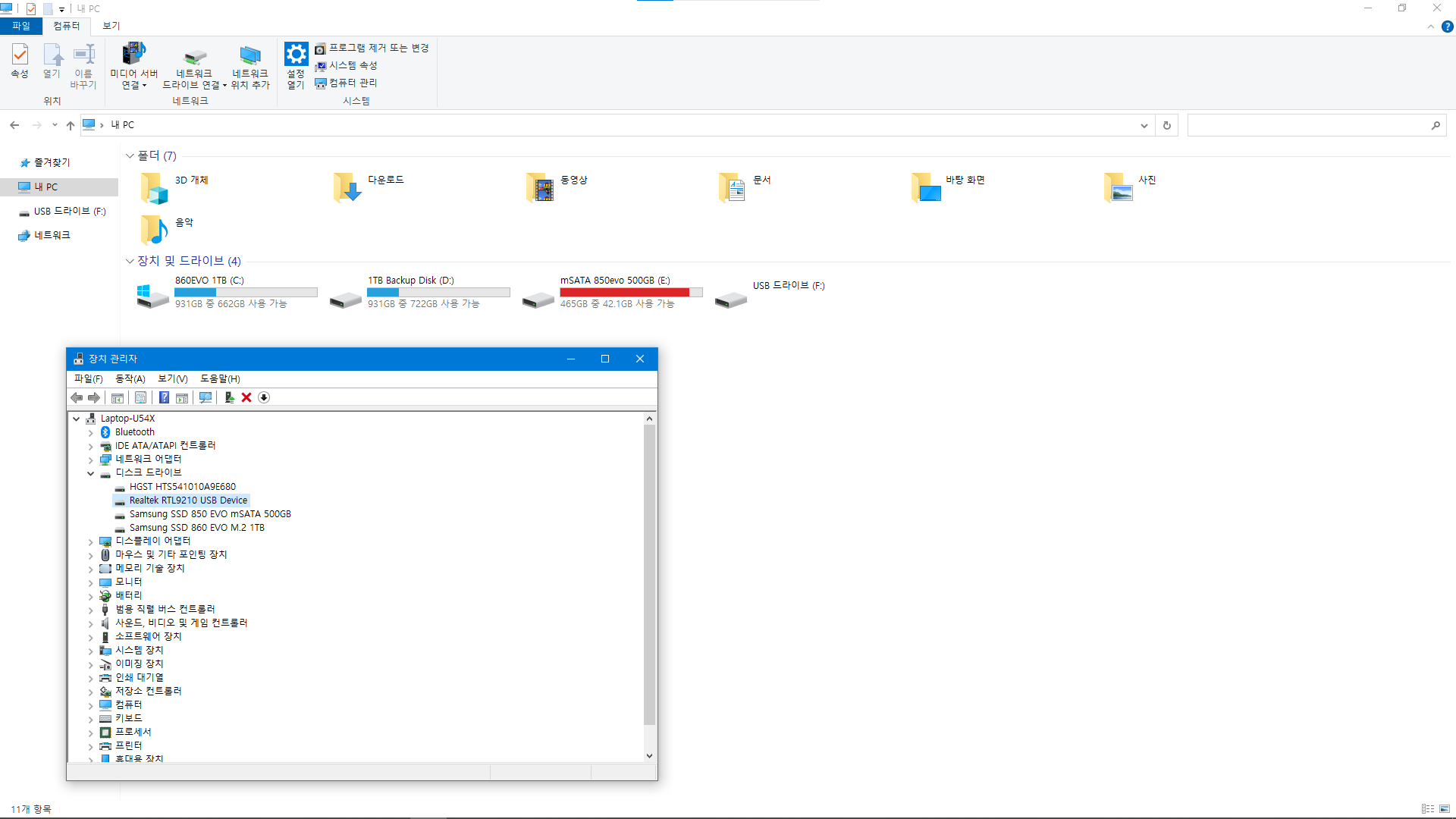Open the 파일 ribbon tab
1456x819 pixels.
pos(21,26)
